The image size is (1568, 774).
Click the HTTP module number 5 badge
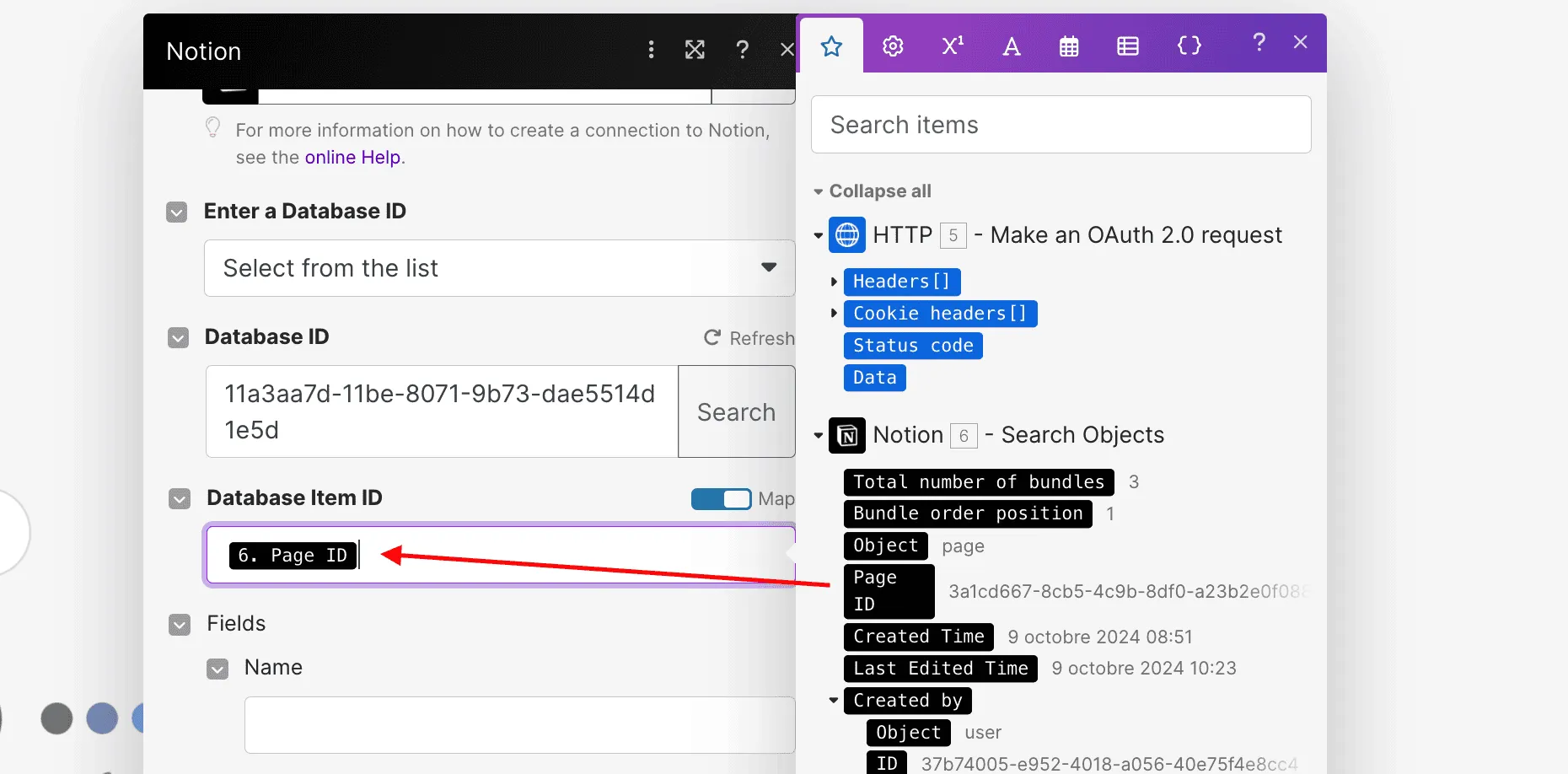pos(953,235)
